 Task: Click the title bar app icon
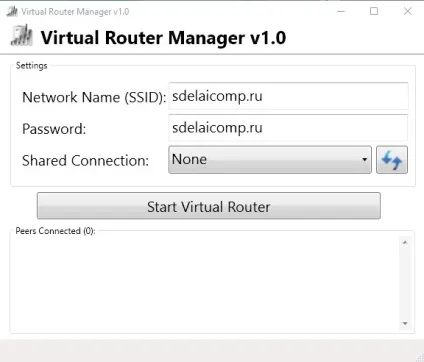(12, 11)
